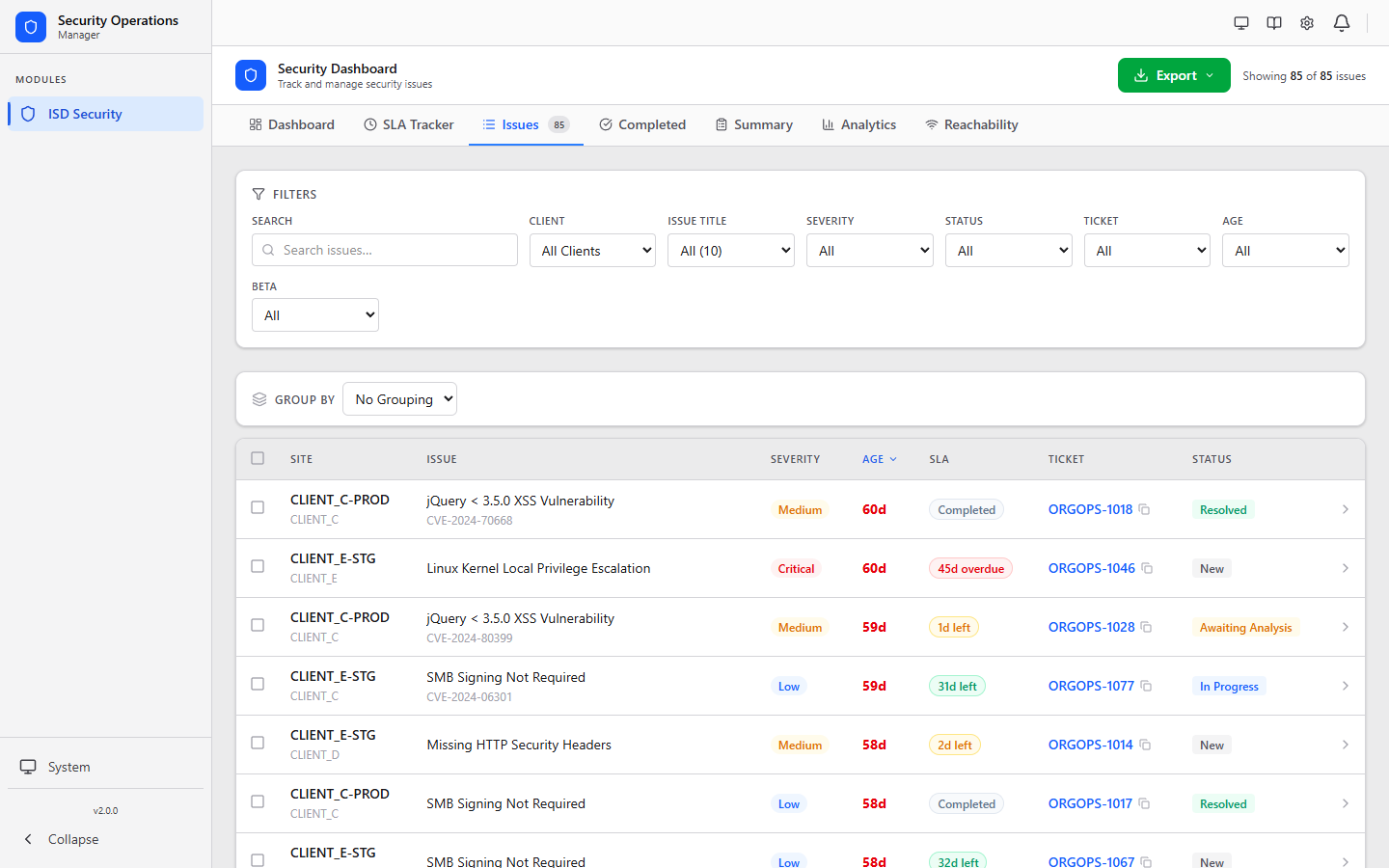Copy ticket ORGOPS-1077 to clipboard
Viewport: 1389px width, 868px height.
[1147, 686]
